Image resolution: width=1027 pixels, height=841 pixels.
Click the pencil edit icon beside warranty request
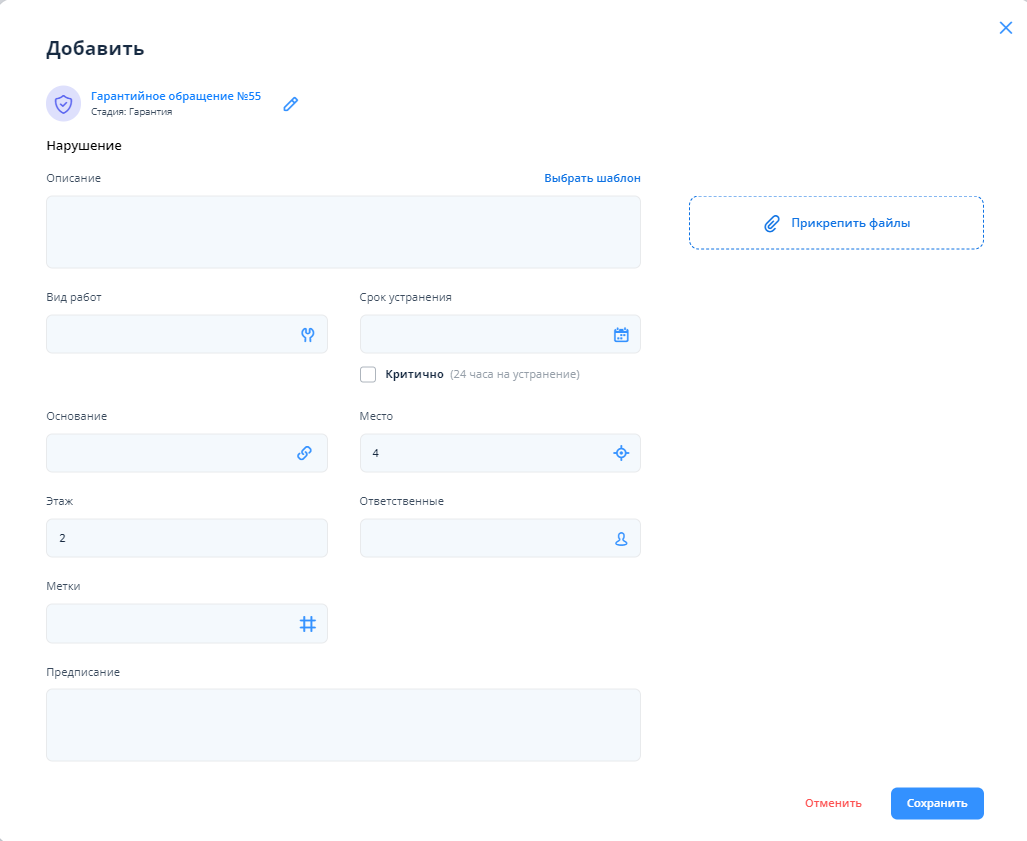291,104
